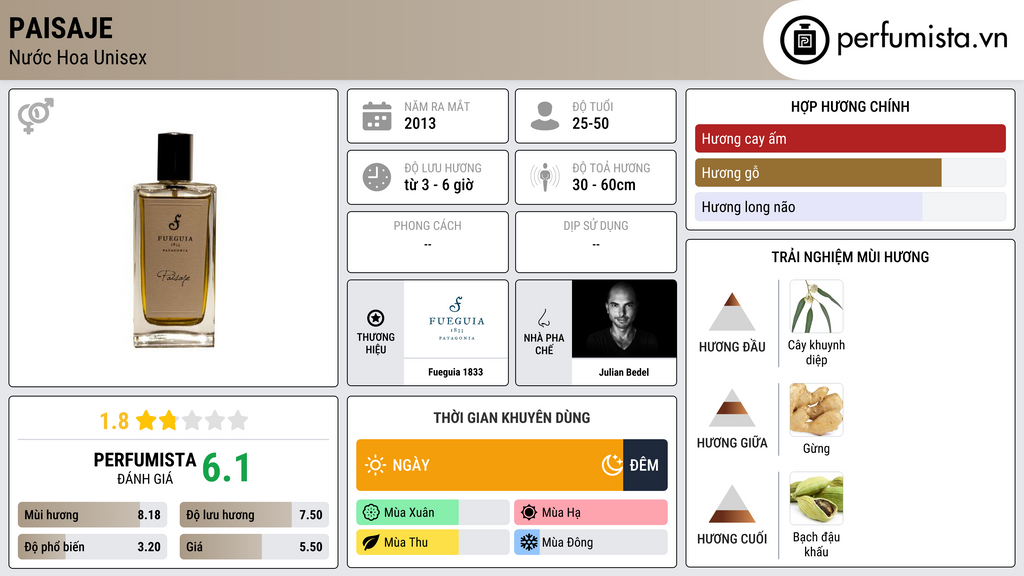Click the person icon beside Độ tuổi

tap(545, 116)
